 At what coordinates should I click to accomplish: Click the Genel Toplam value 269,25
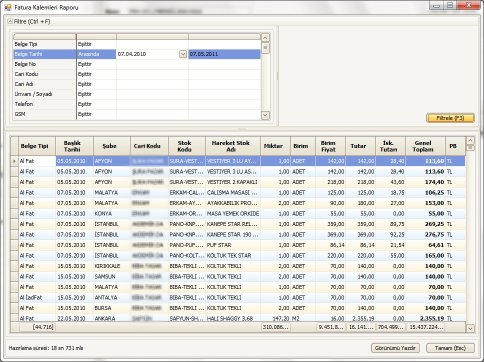[425, 224]
